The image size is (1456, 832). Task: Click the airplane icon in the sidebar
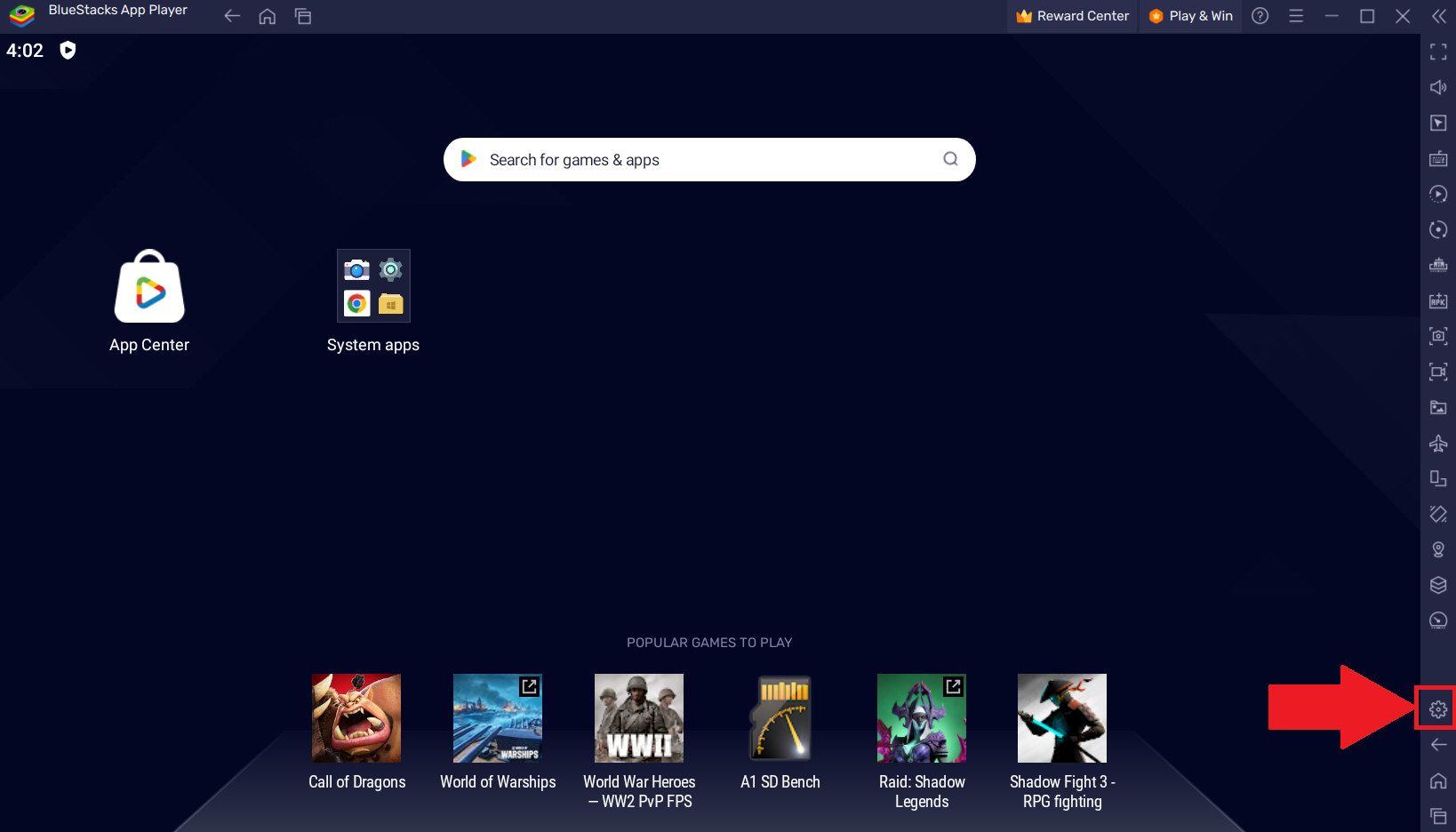pyautogui.click(x=1438, y=443)
